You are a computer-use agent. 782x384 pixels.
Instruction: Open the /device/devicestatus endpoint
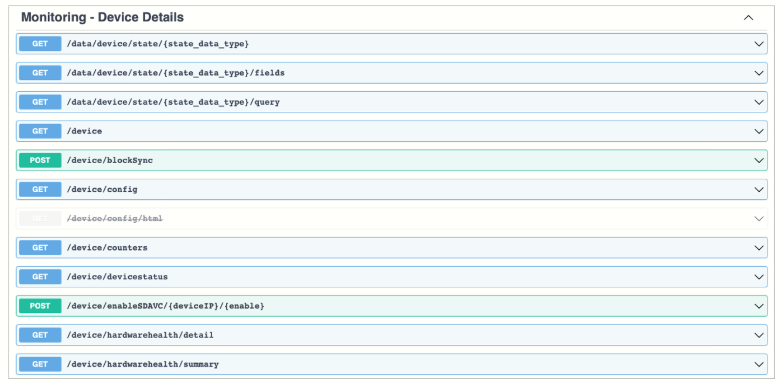tap(117, 277)
